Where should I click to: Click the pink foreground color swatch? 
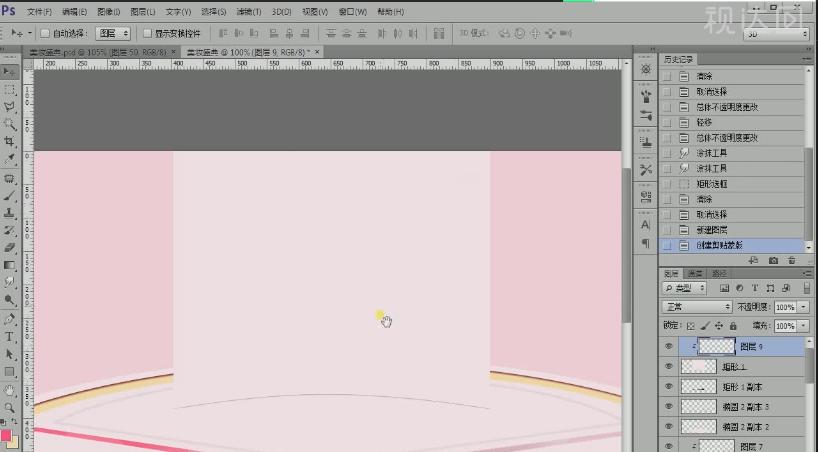[6, 434]
